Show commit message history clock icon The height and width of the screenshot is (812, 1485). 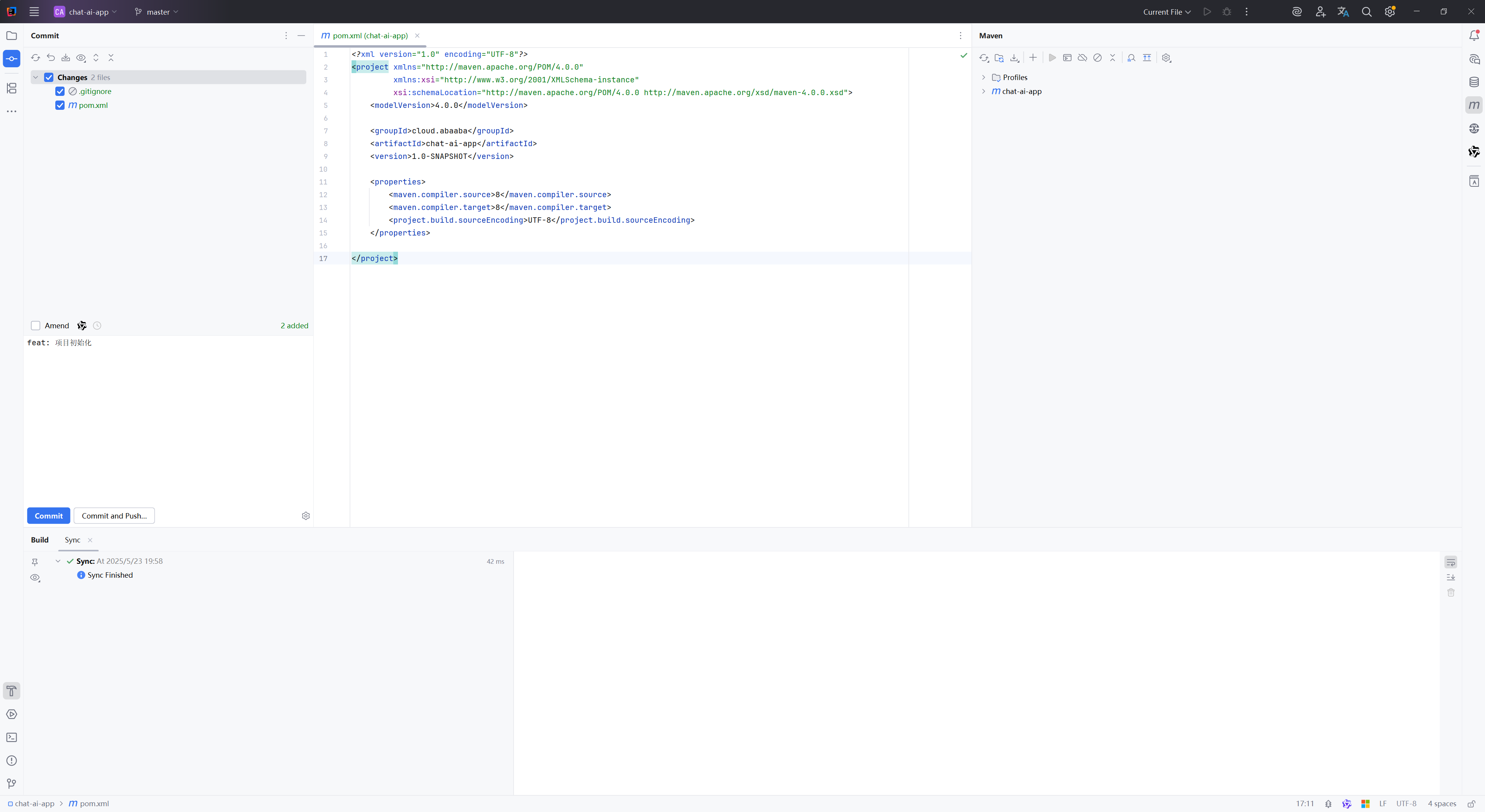coord(97,326)
